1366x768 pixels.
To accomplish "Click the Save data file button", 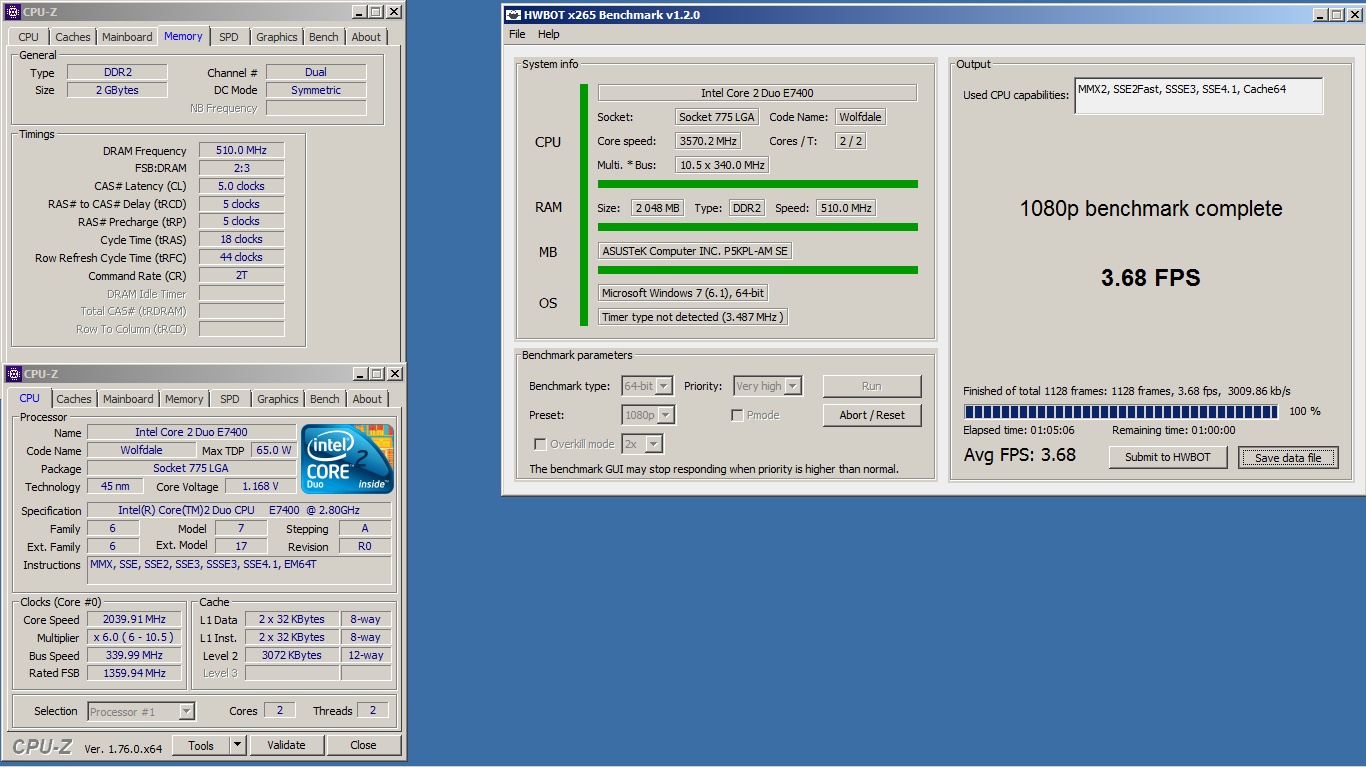I will [1288, 458].
